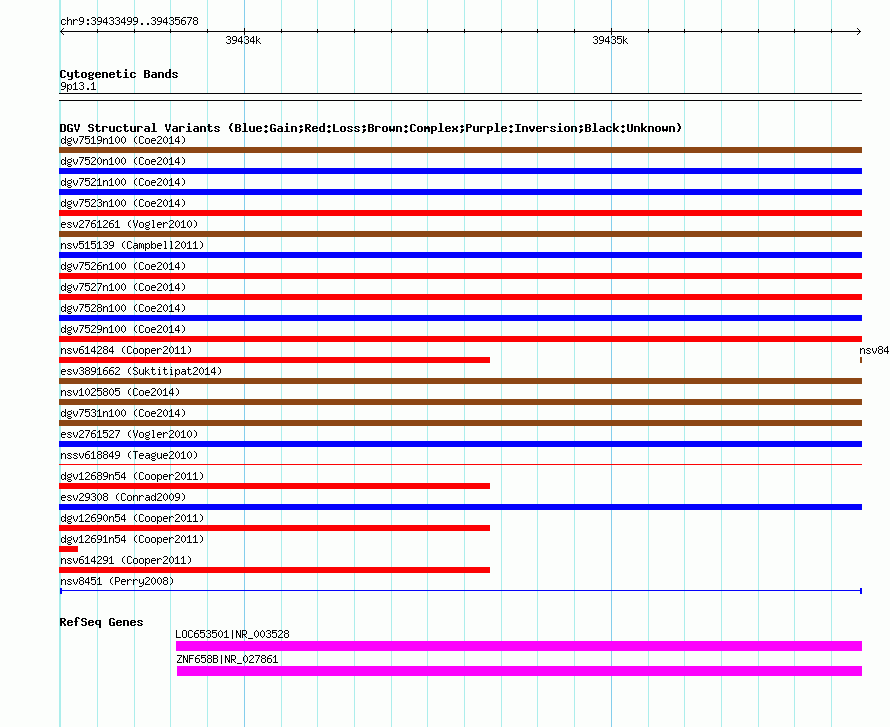This screenshot has height=727, width=890.
Task: Select blue bar under esv29308
Action: coord(460,507)
